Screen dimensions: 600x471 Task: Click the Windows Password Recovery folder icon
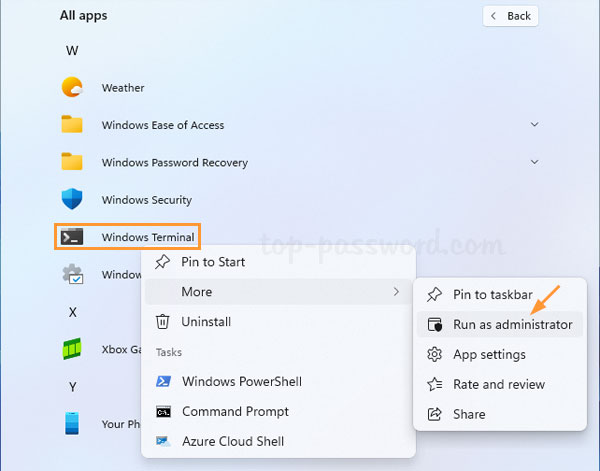click(72, 161)
